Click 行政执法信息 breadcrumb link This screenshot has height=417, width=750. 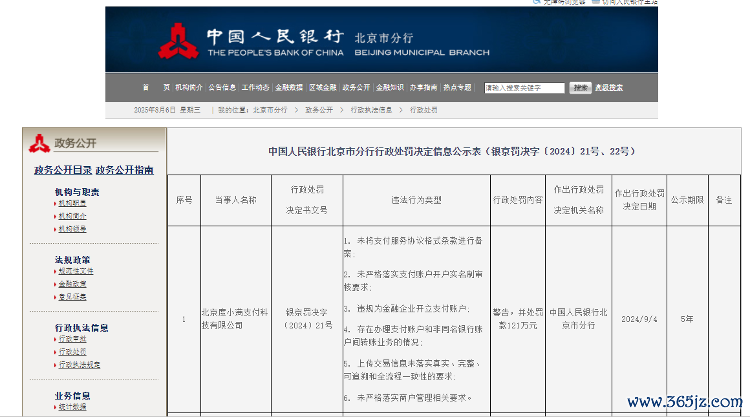point(368,109)
